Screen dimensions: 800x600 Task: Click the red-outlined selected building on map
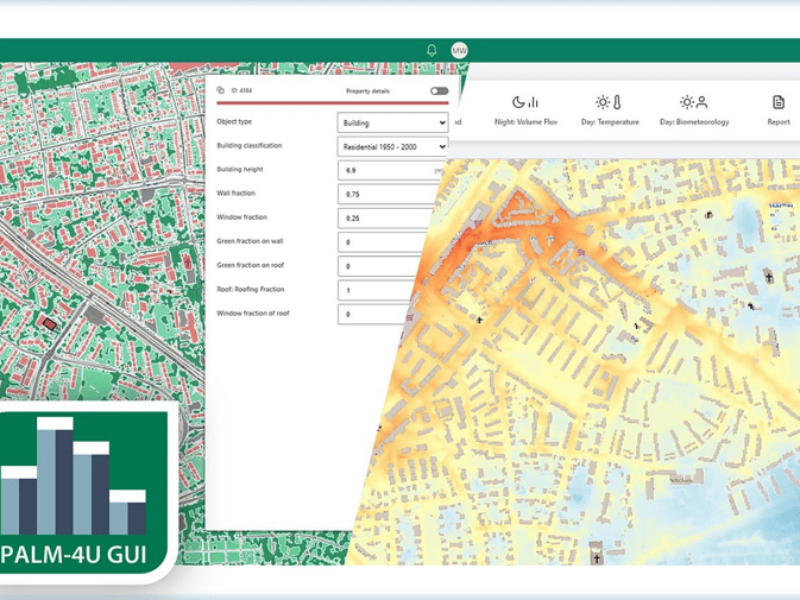pyautogui.click(x=51, y=323)
